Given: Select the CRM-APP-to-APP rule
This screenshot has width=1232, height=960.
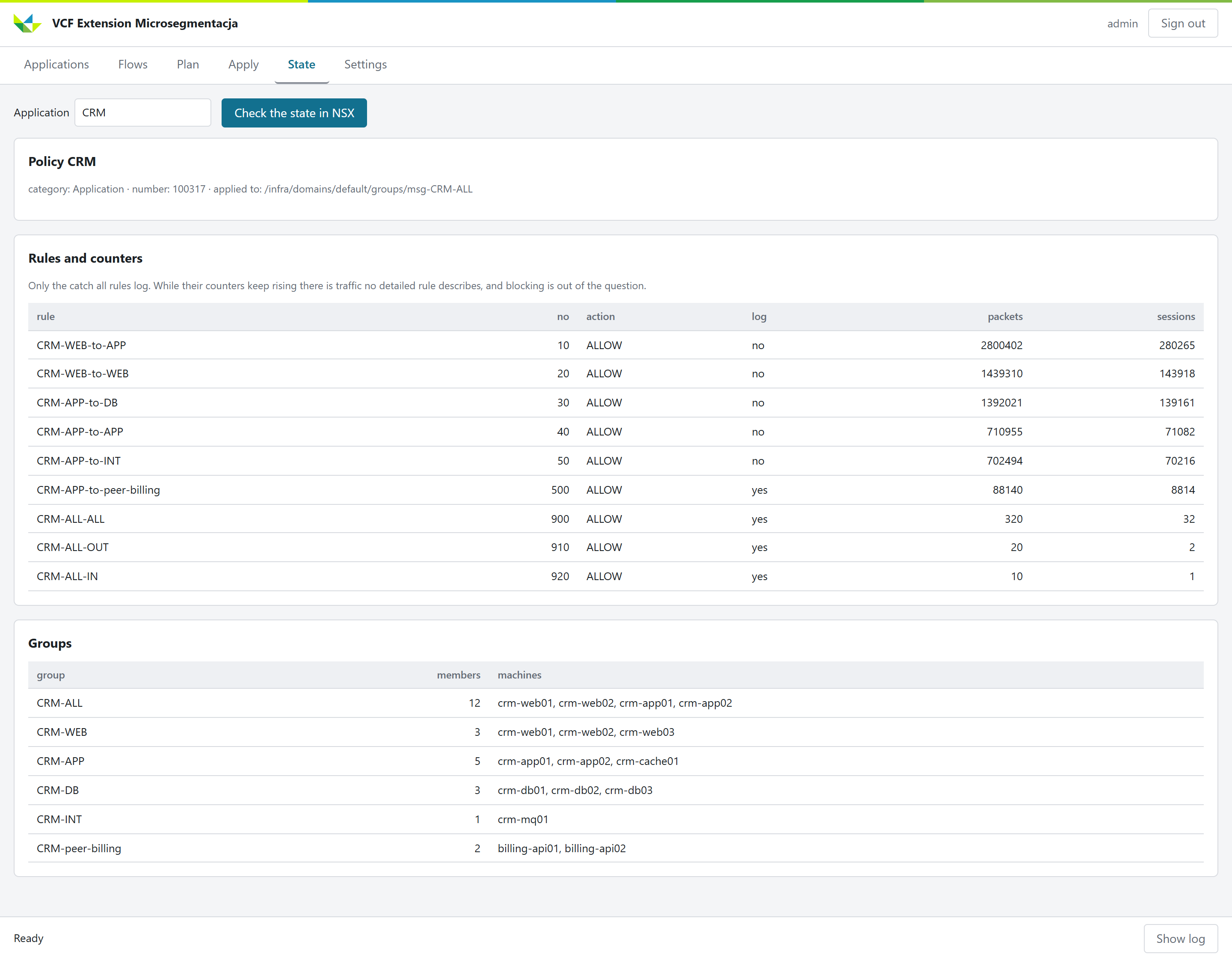Looking at the screenshot, I should click(616, 432).
